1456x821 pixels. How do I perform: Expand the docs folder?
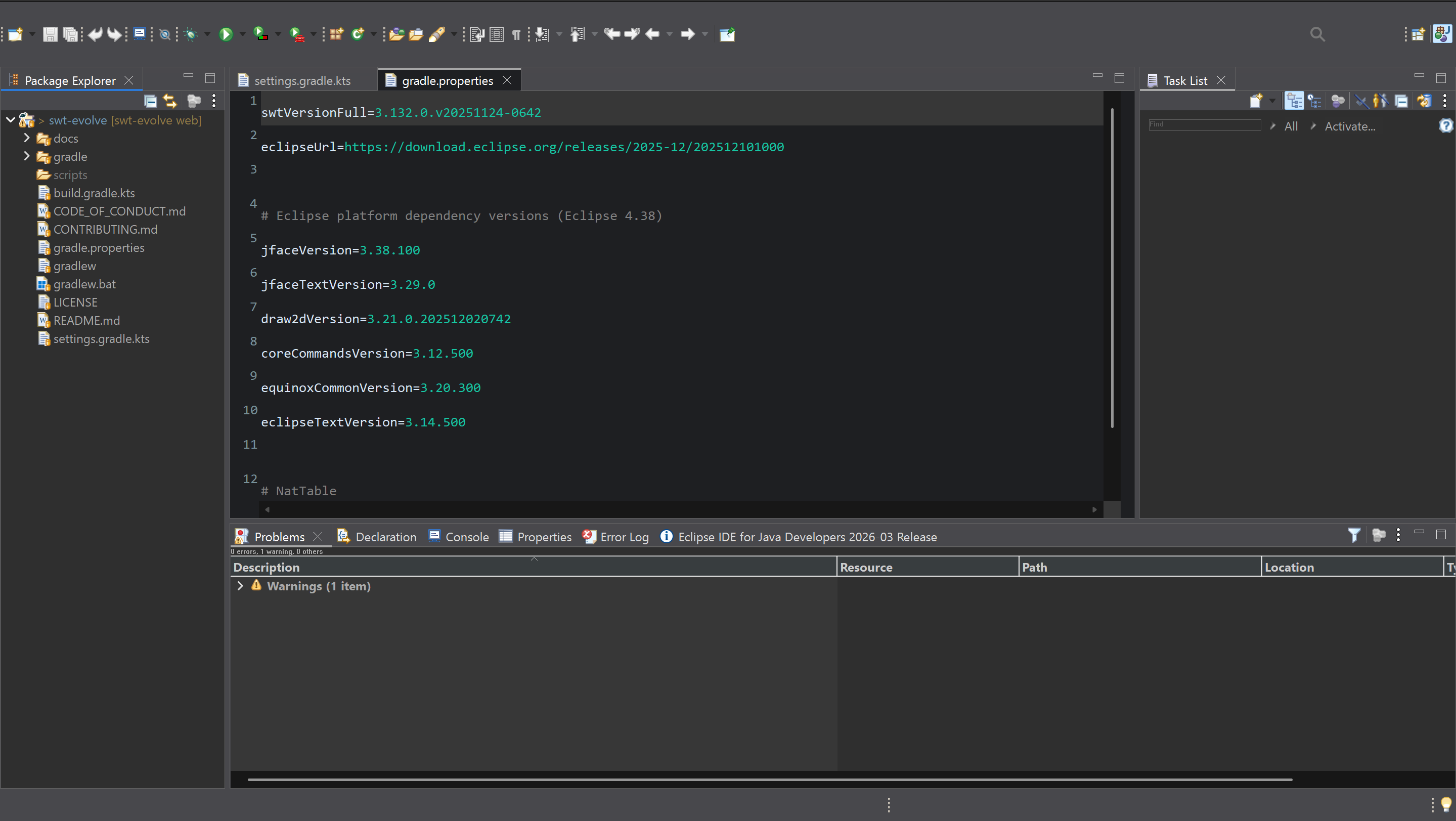[x=27, y=138]
